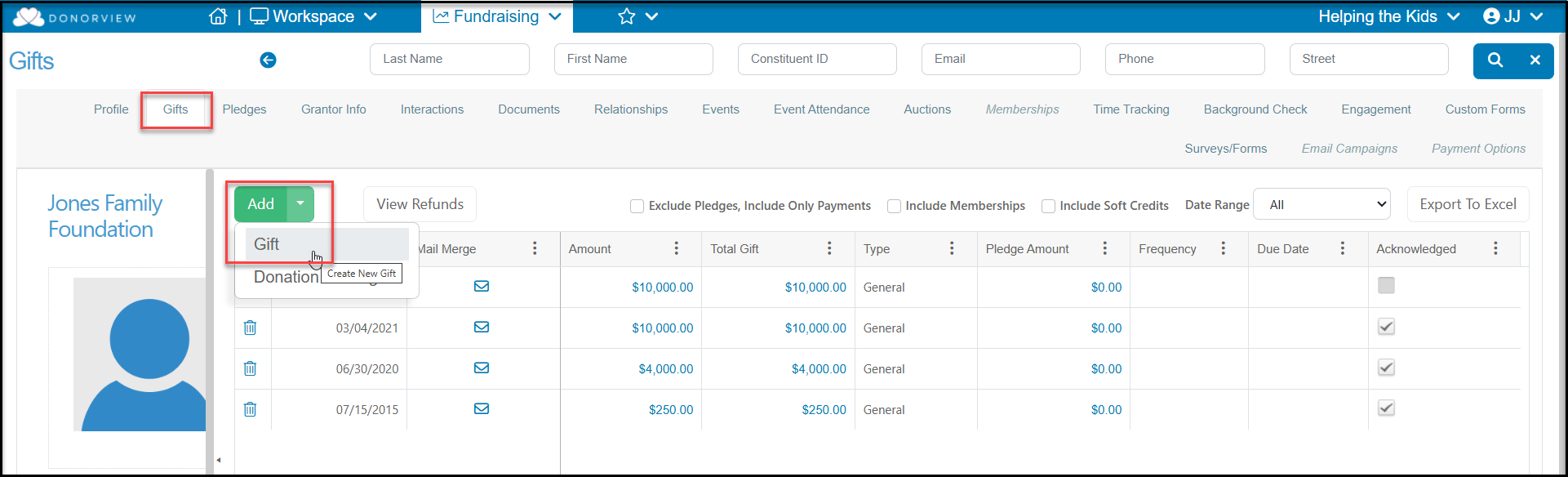Open the Workspace dropdown menu

[x=313, y=16]
